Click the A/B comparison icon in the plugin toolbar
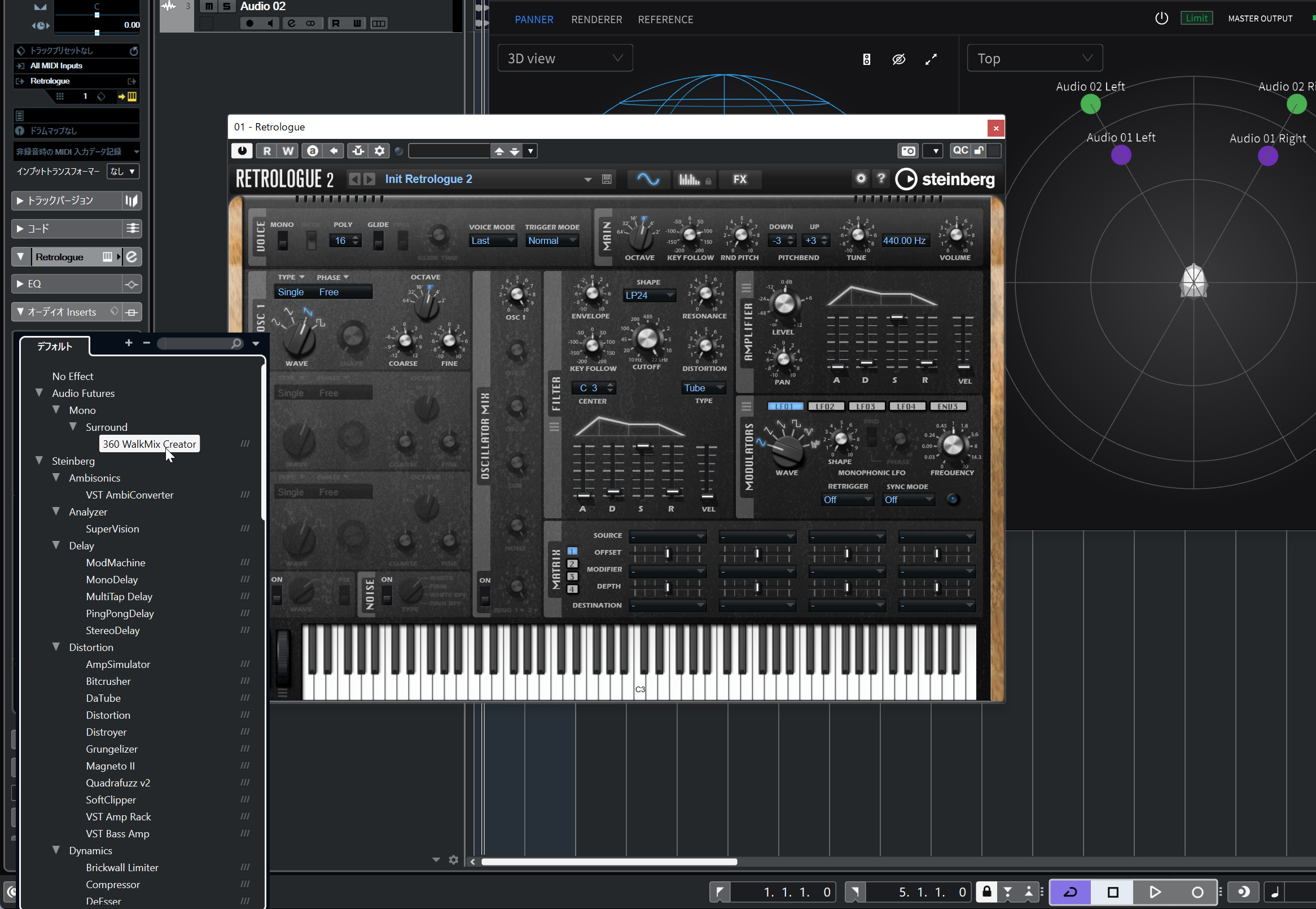 (x=312, y=150)
